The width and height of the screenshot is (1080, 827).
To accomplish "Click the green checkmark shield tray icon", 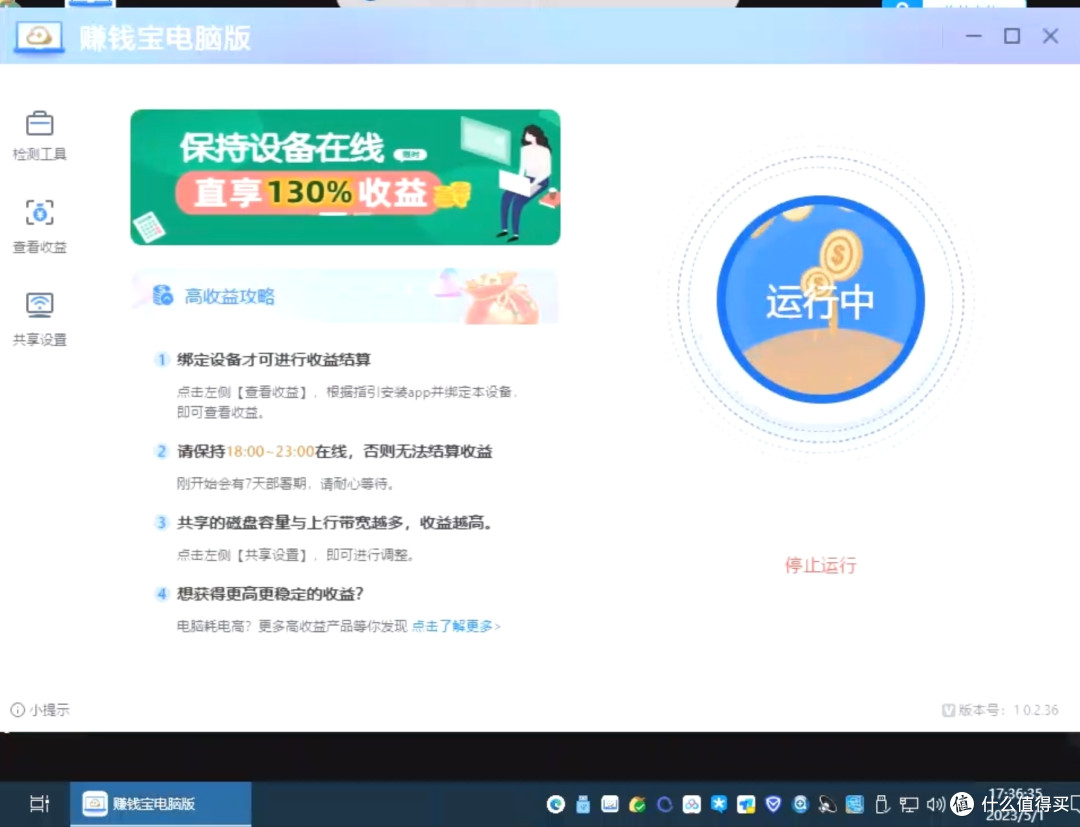I will click(637, 804).
